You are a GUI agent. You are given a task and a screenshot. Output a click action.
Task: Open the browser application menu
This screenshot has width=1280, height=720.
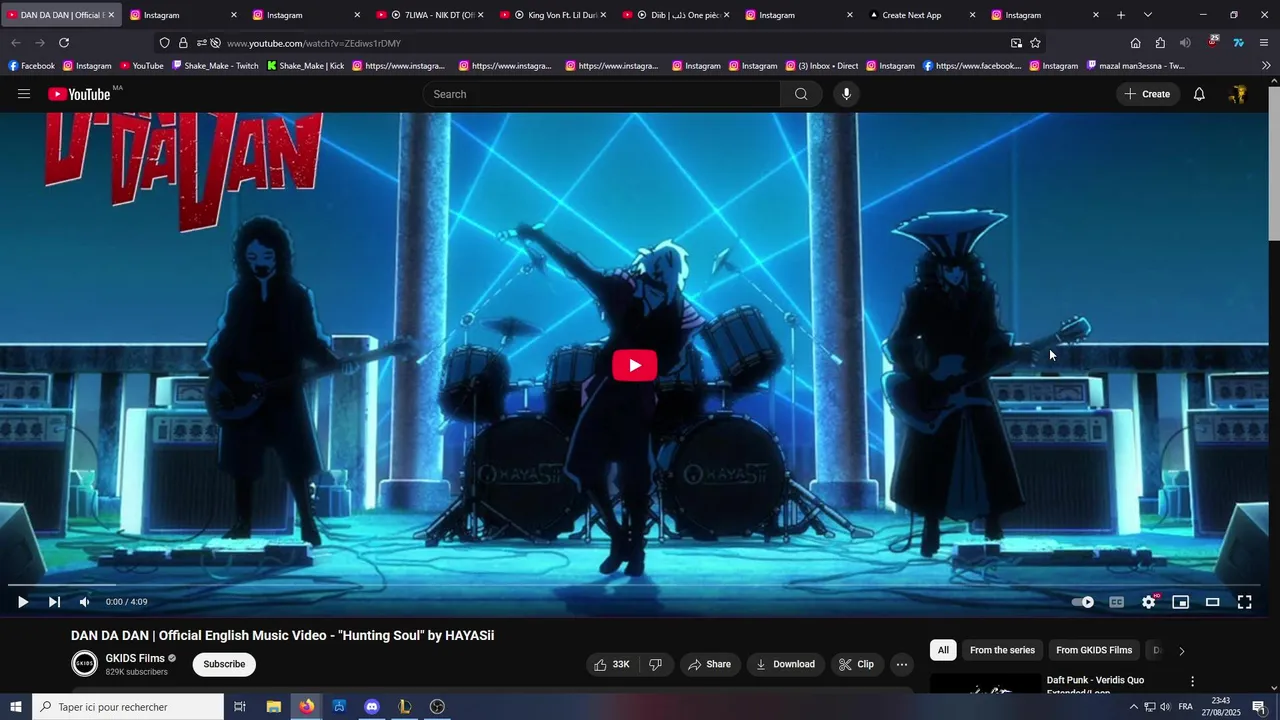[1264, 43]
